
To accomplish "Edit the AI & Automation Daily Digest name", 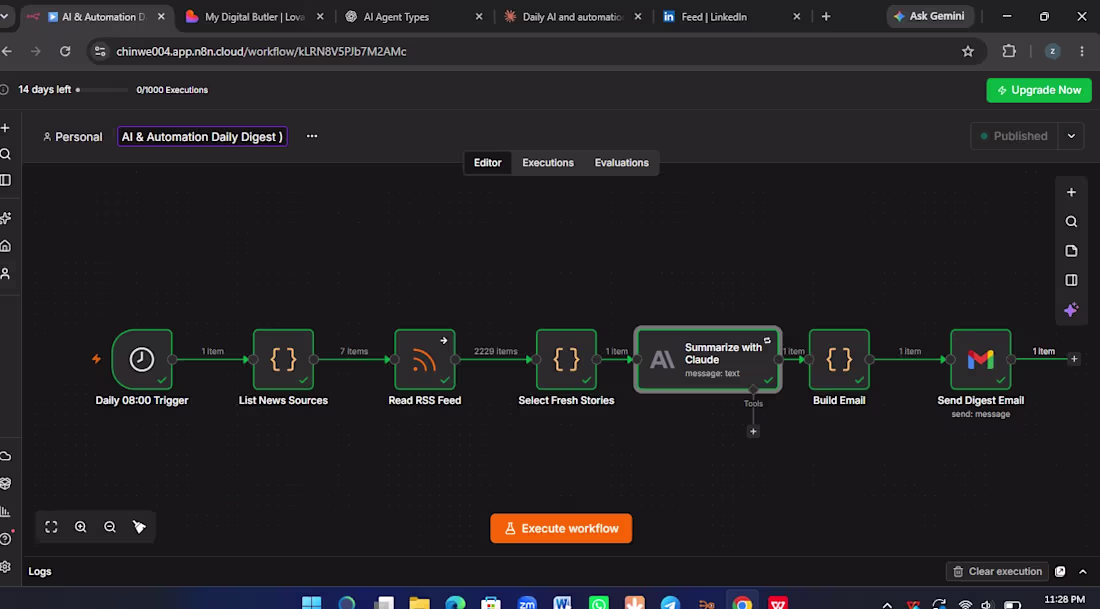I will pyautogui.click(x=202, y=137).
